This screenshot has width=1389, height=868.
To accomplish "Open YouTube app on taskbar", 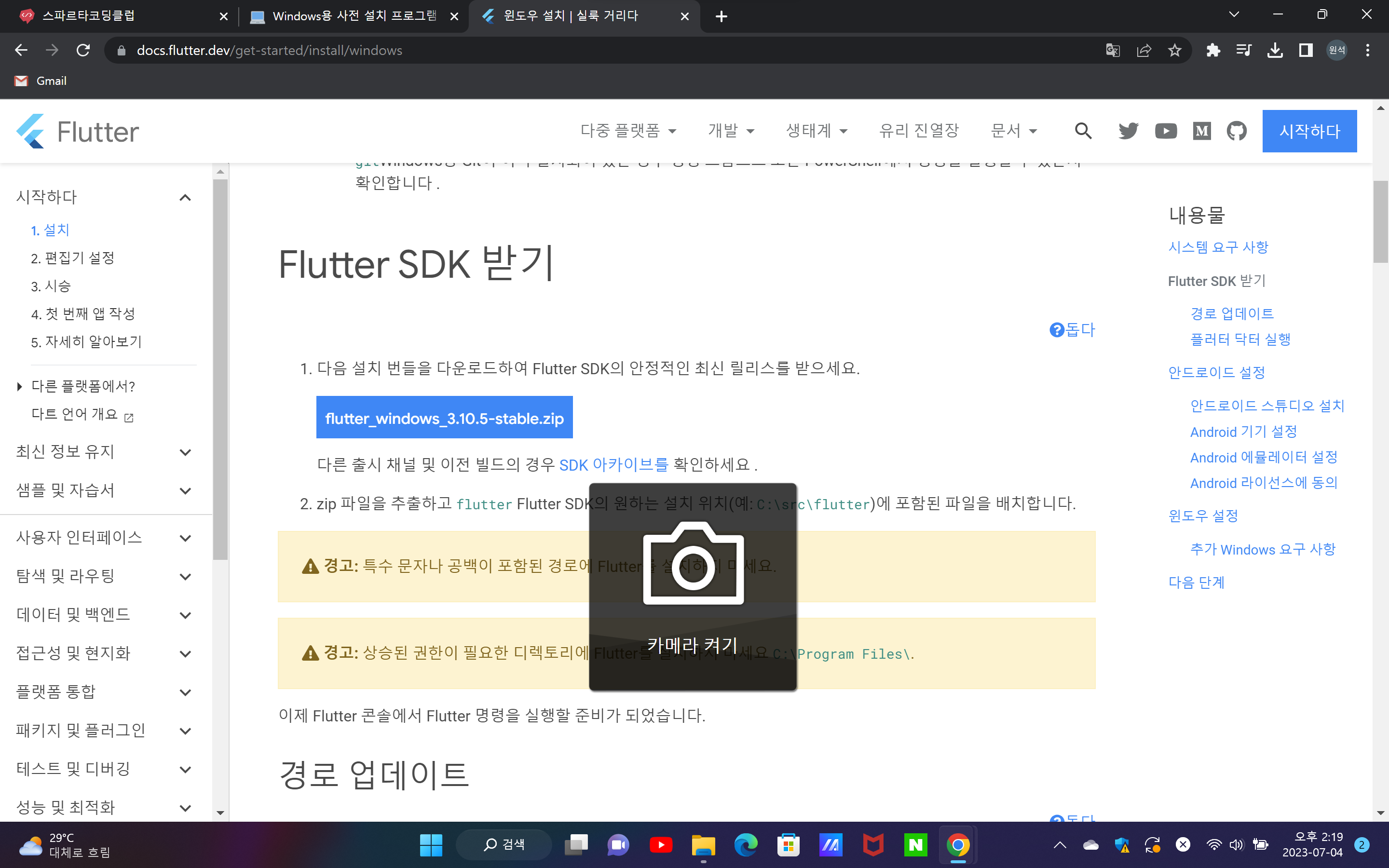I will [661, 844].
